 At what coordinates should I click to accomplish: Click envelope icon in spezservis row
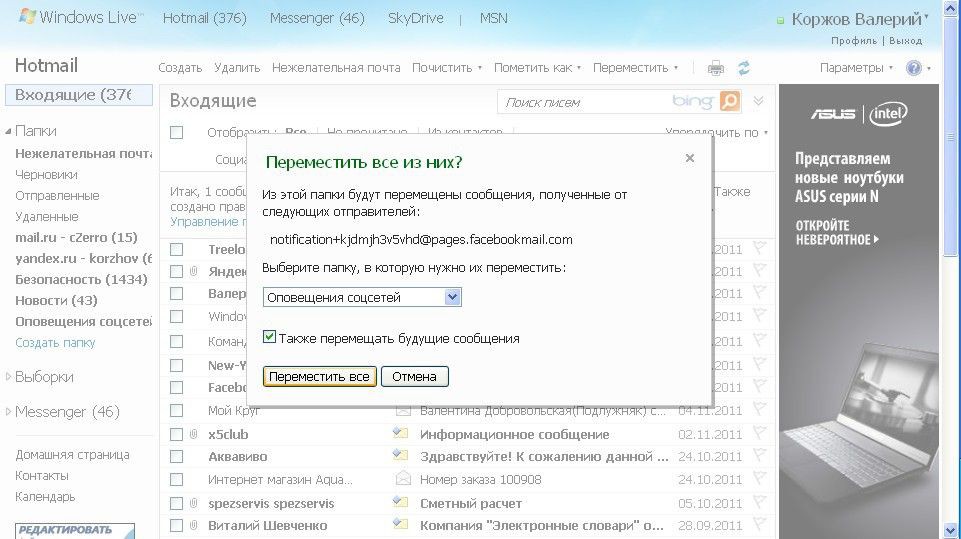click(x=400, y=502)
